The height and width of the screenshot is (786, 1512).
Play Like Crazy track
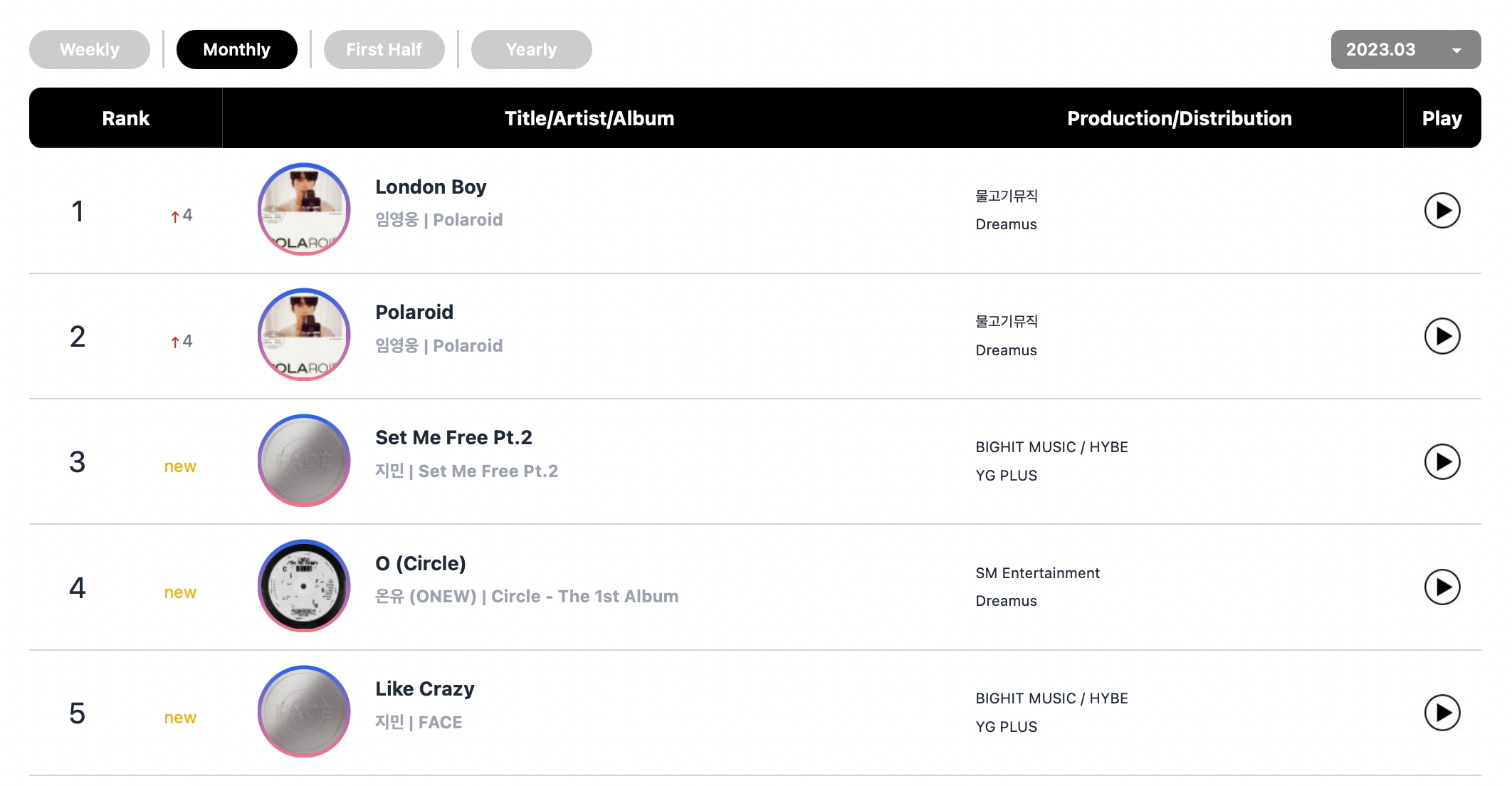pos(1442,713)
